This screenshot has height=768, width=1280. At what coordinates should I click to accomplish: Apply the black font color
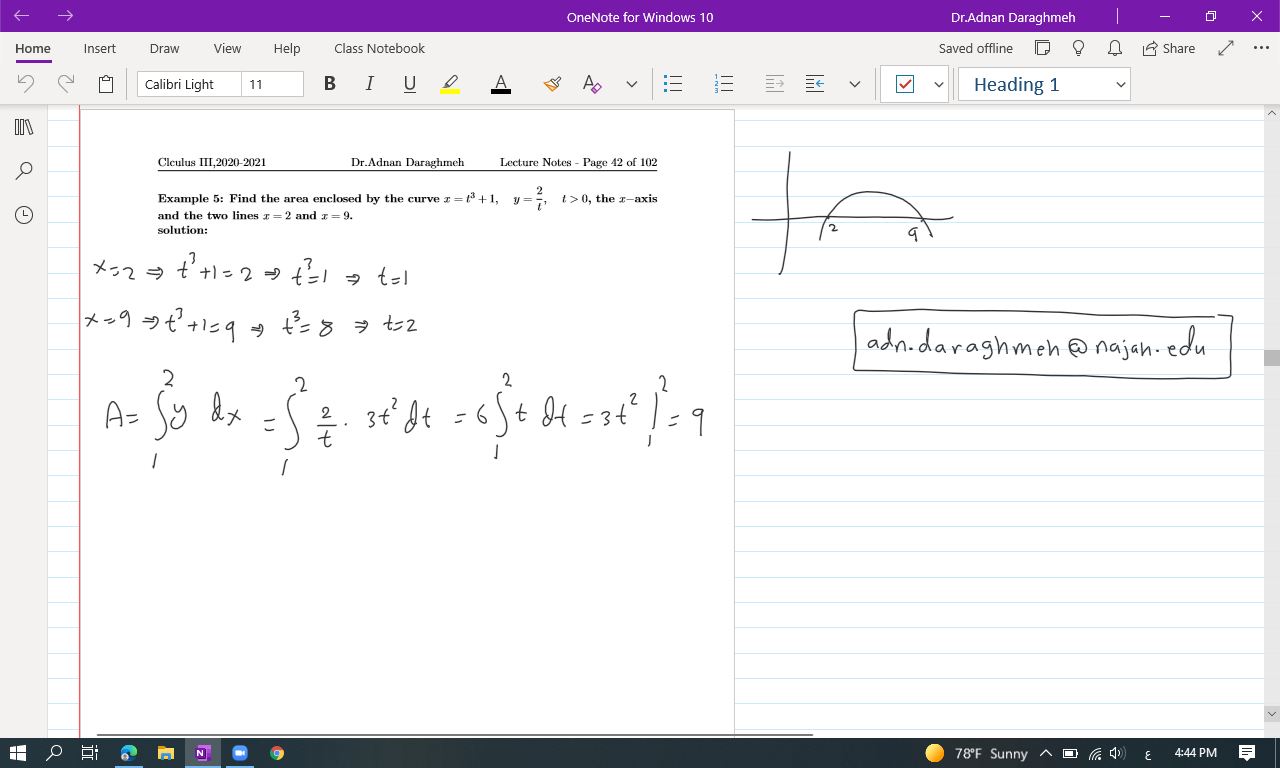point(501,84)
